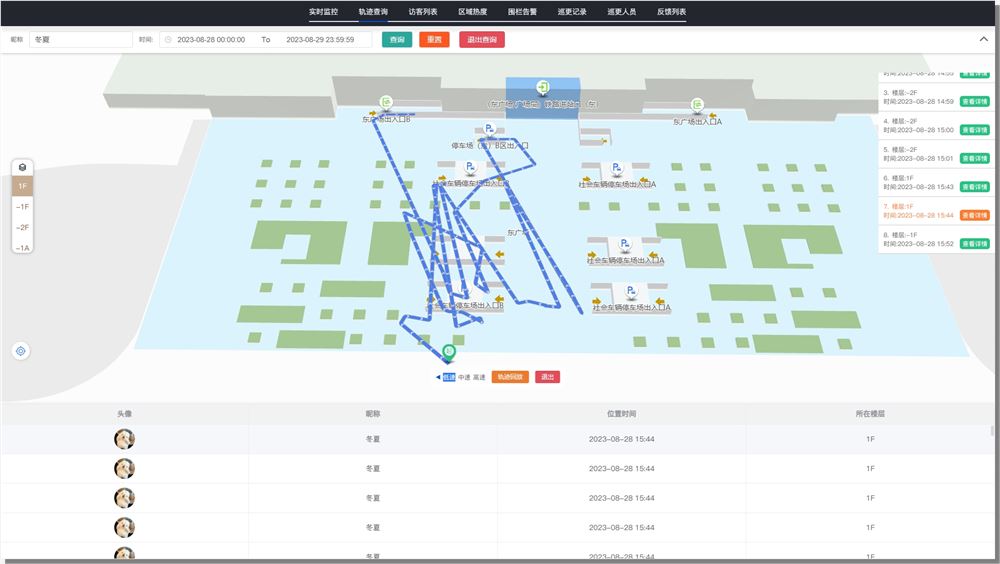View details of record 6 at 15:43
This screenshot has width=1000, height=564.
[x=974, y=187]
